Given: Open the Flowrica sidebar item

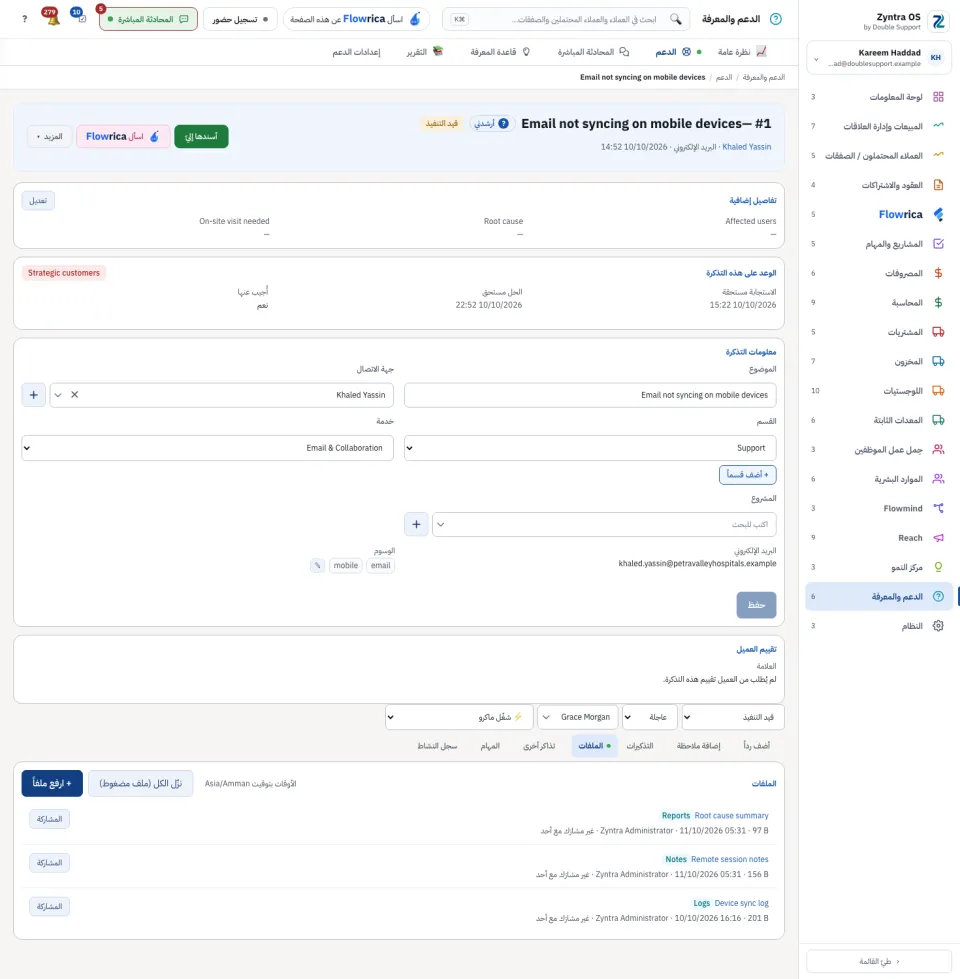Looking at the screenshot, I should 878,214.
